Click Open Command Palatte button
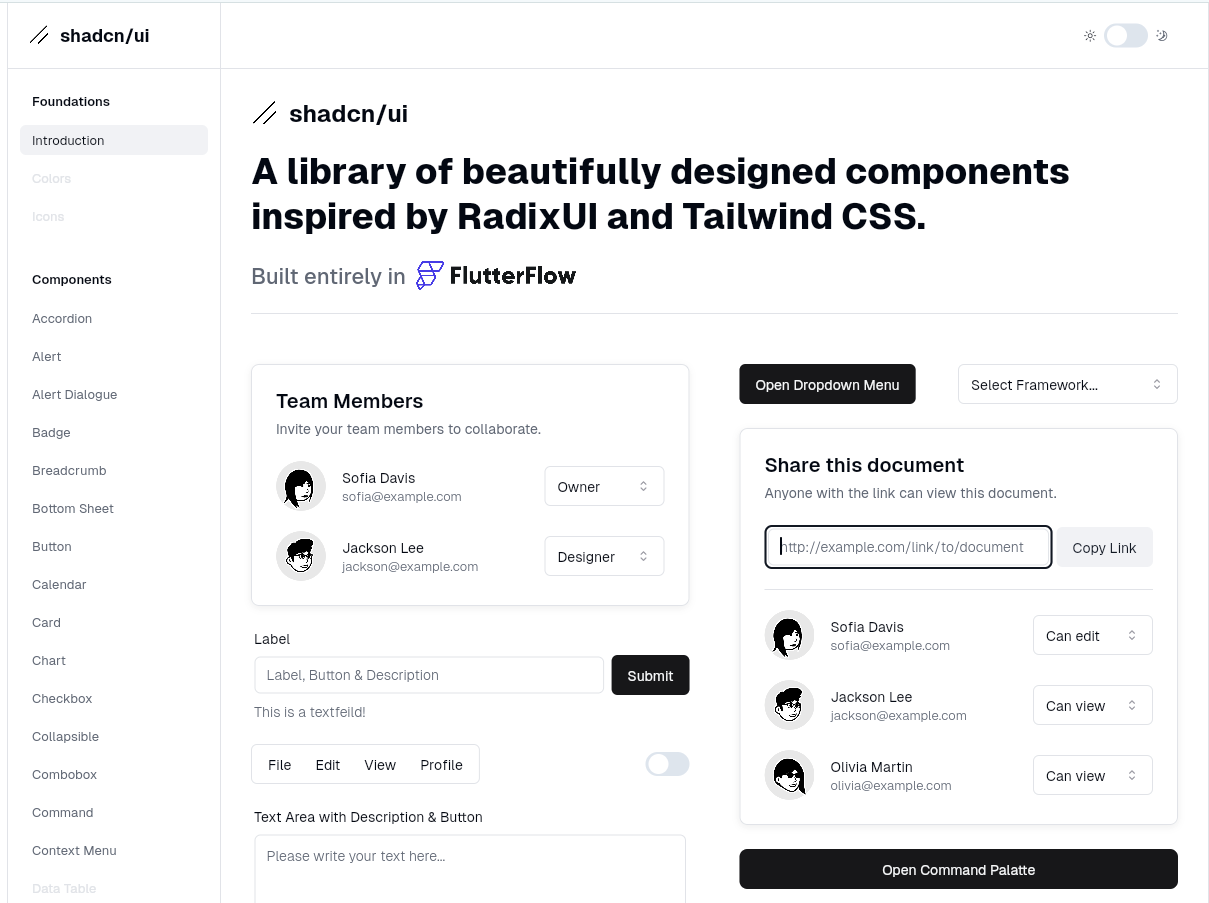The width and height of the screenshot is (1209, 903). 958,869
